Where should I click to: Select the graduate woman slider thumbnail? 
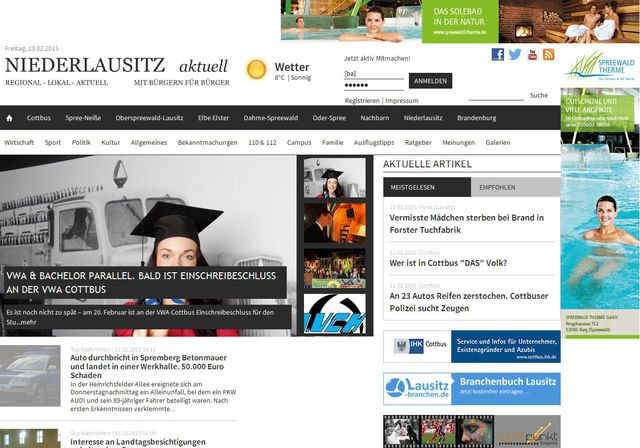(335, 178)
